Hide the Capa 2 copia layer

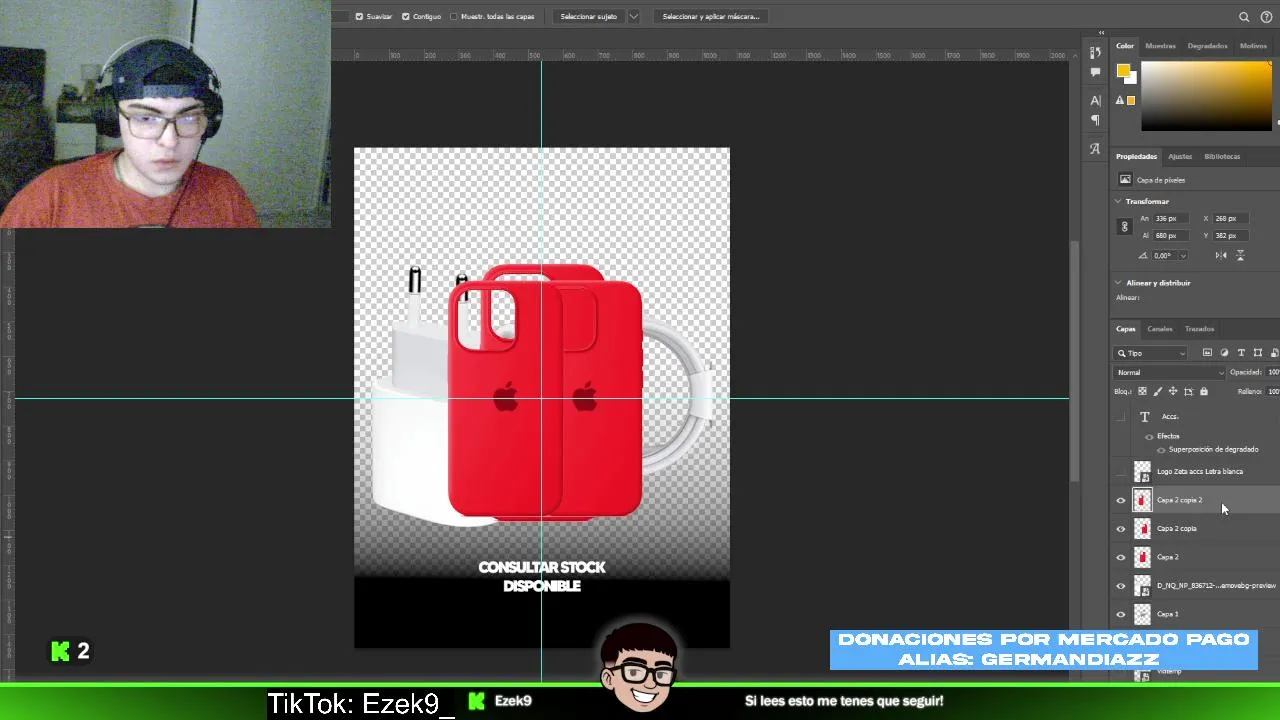(x=1121, y=529)
